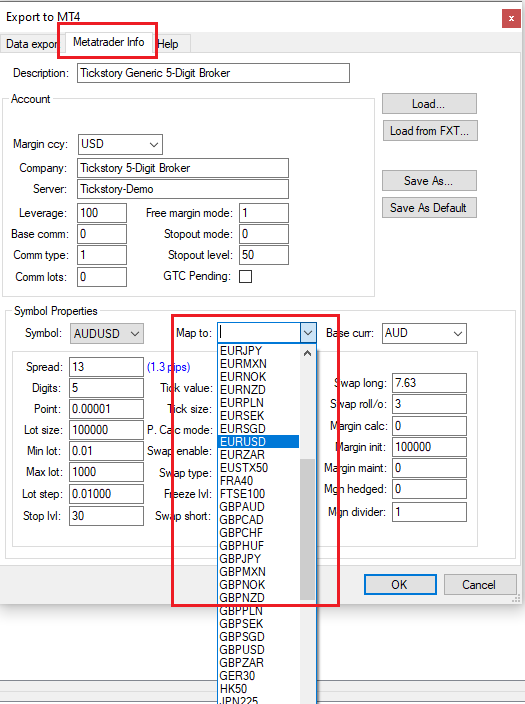The height and width of the screenshot is (704, 525).
Task: Switch to the Metatrader Info tab
Action: pos(108,42)
